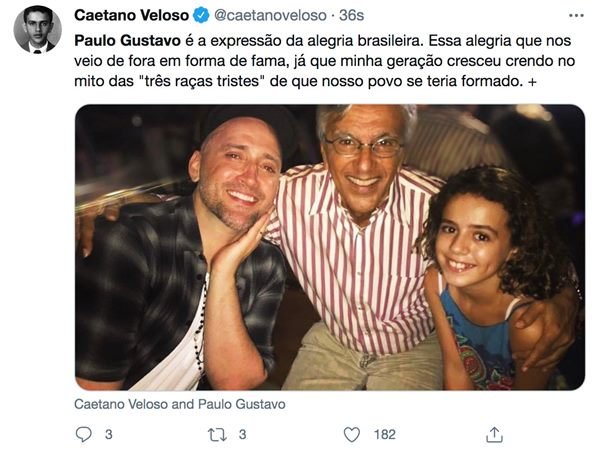Open the three-dot more options menu
600x453 pixels.
tap(576, 16)
